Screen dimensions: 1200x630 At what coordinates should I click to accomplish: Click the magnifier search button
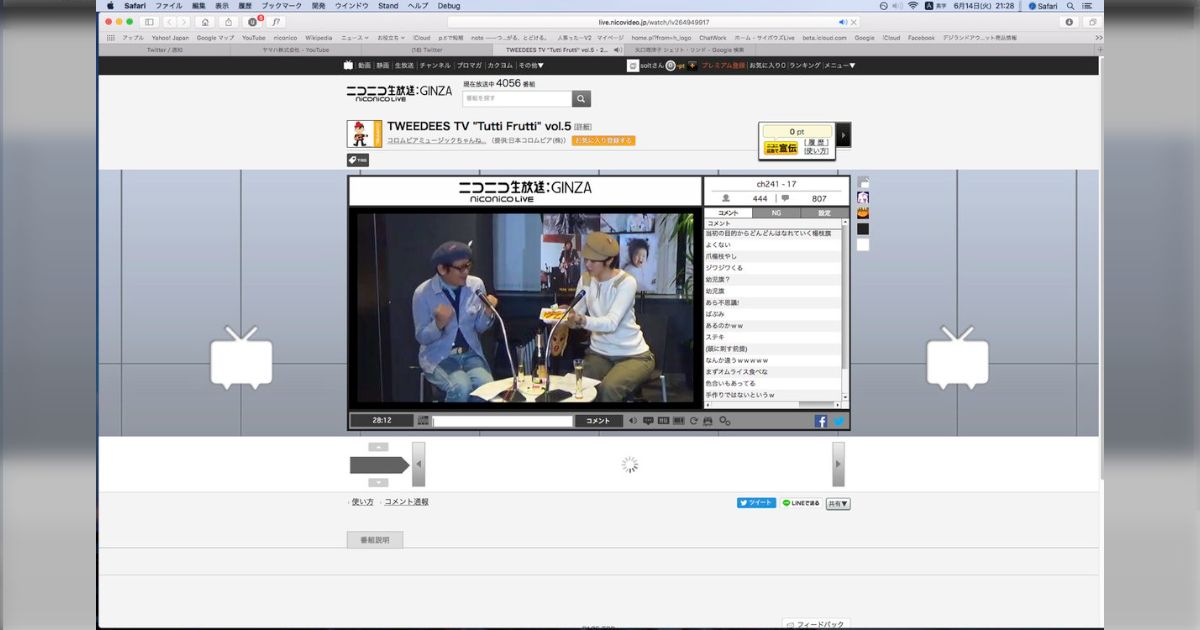[x=581, y=99]
